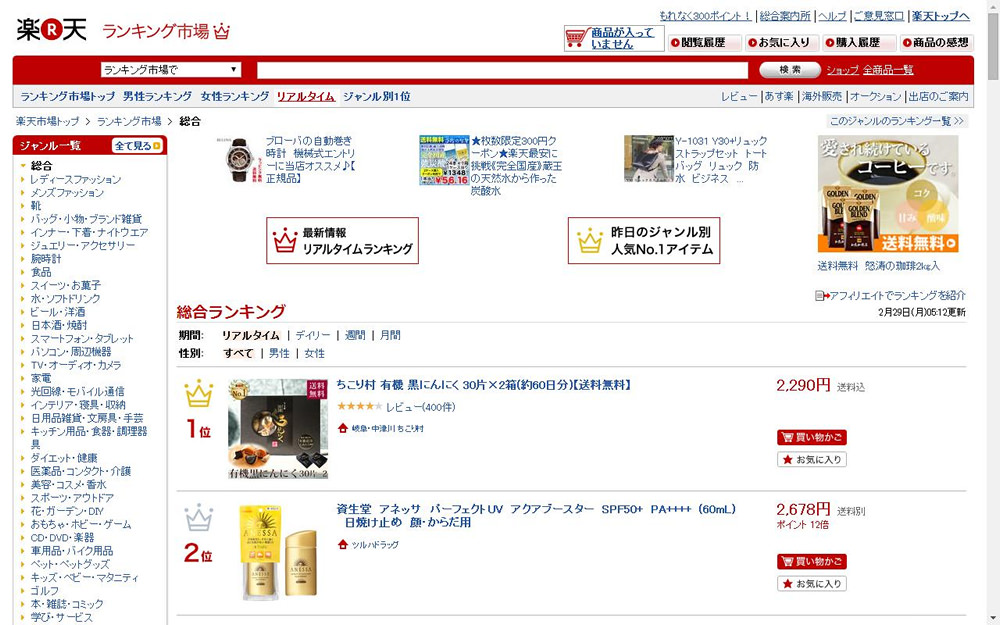
Task: Open the shopping cart icon
Action: coord(575,38)
